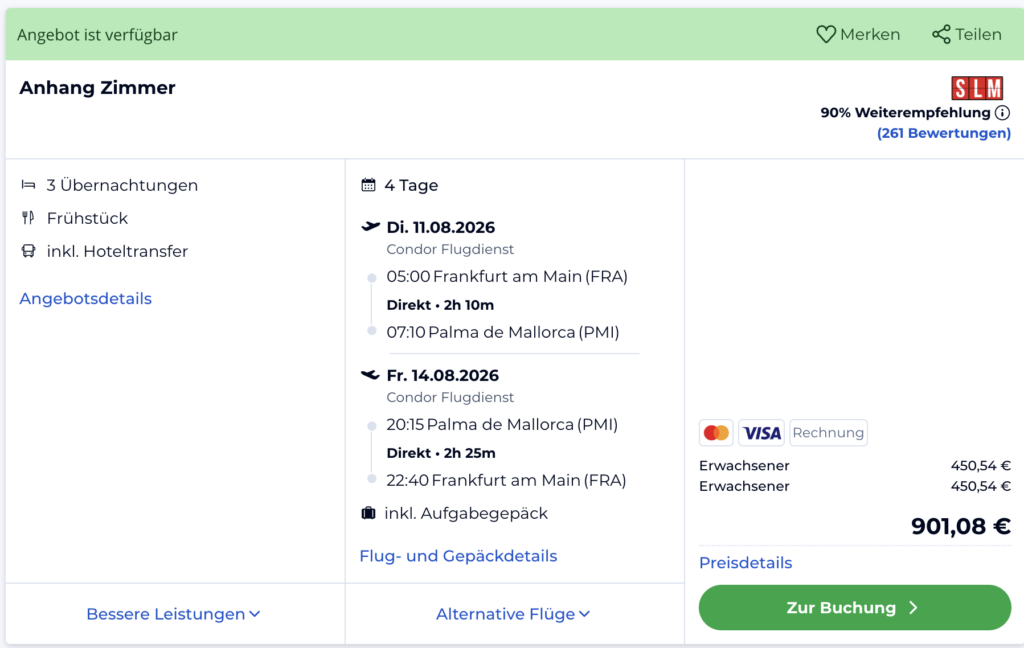Open the Preisdetails link

745,563
